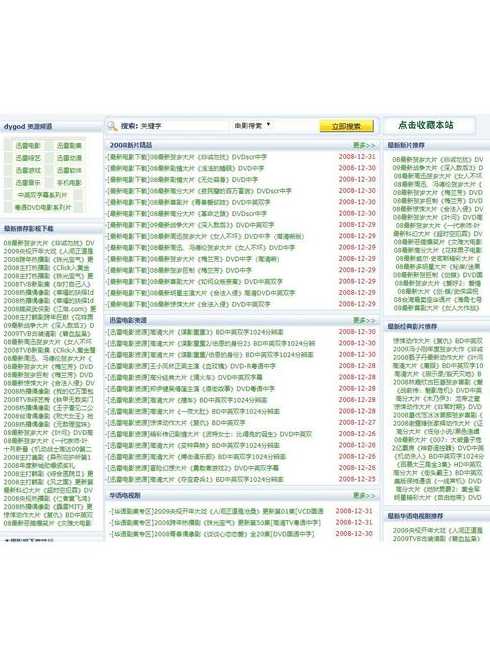The height and width of the screenshot is (656, 490).
Task: Open 2009TVB合拍港剧《碧血盐枭》 under 最新华语电视剧推荐
Action: (x=436, y=538)
